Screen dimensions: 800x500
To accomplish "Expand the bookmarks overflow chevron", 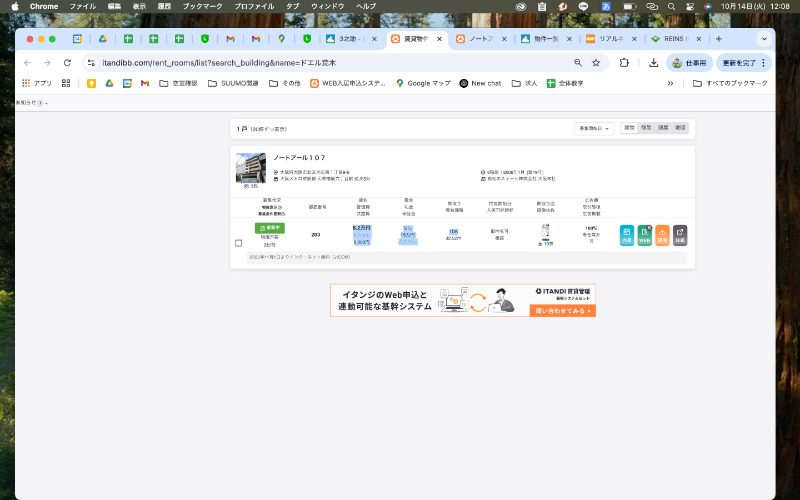I will pyautogui.click(x=670, y=83).
